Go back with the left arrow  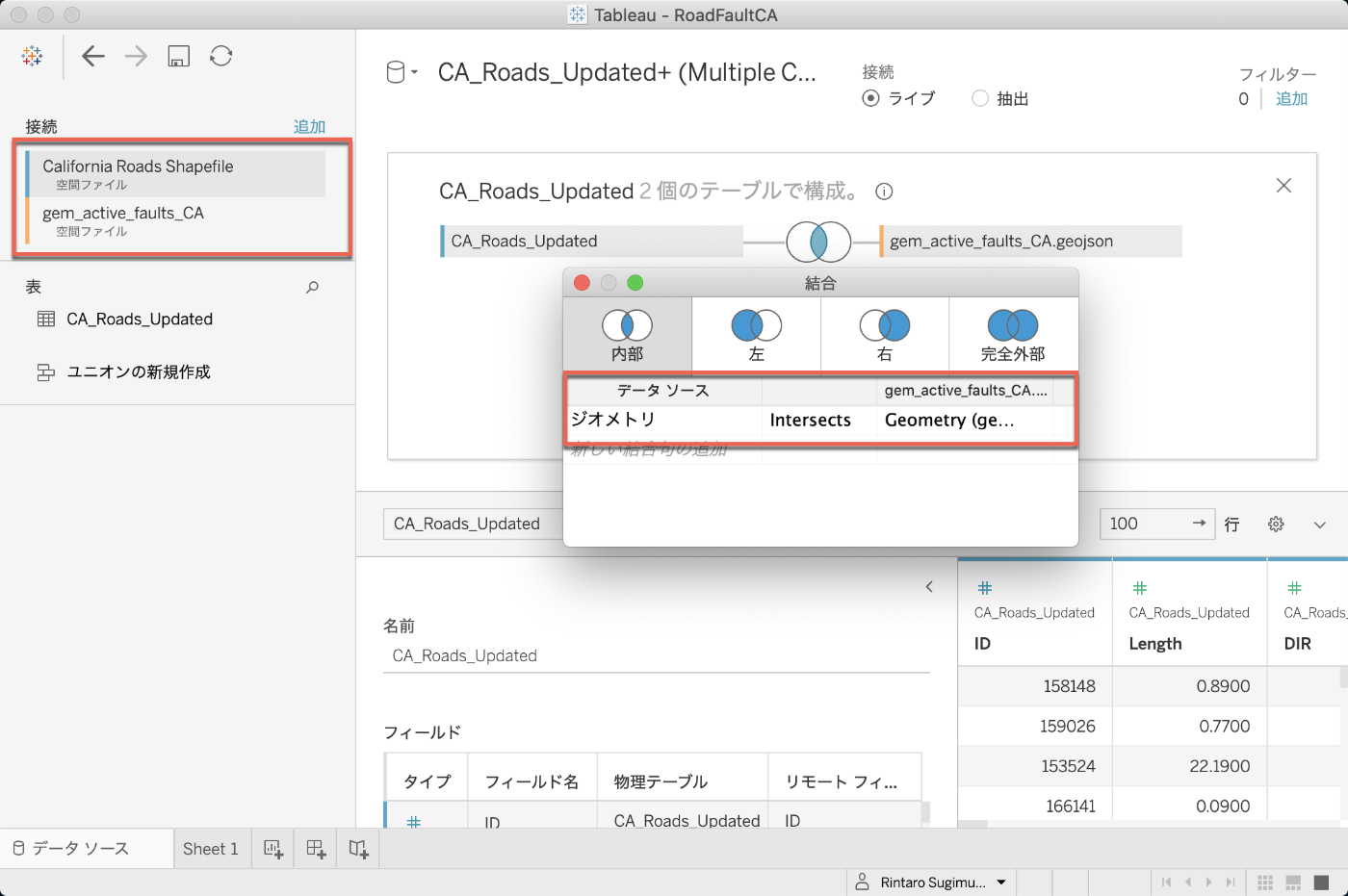(93, 56)
